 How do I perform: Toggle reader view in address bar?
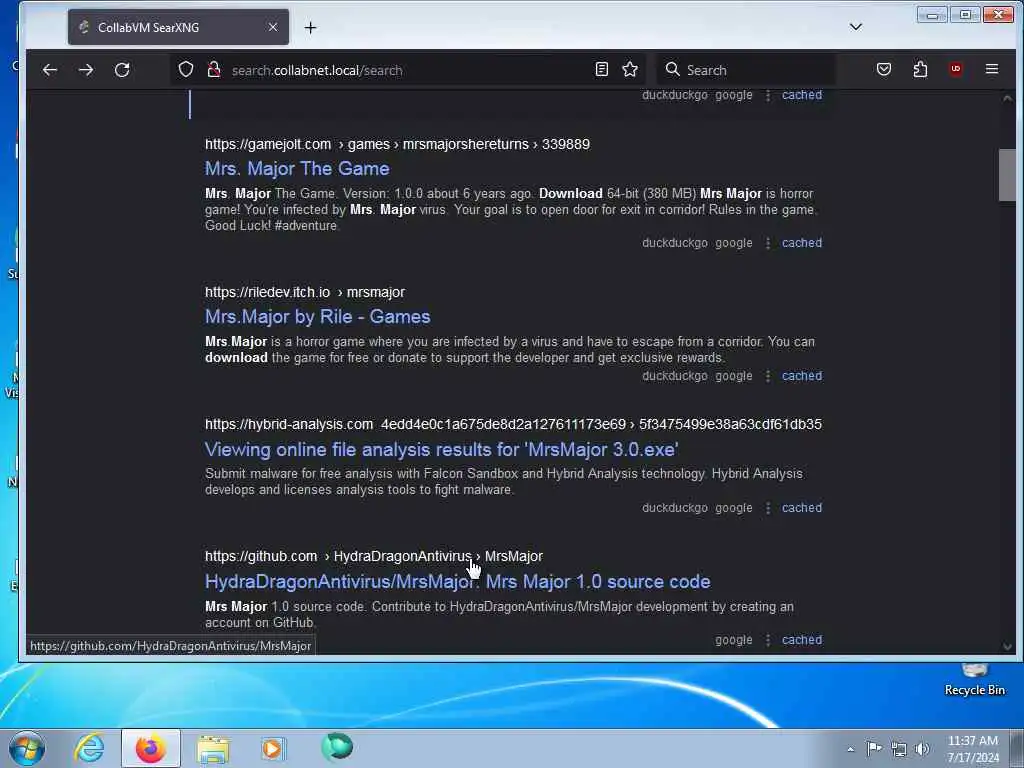tap(601, 69)
